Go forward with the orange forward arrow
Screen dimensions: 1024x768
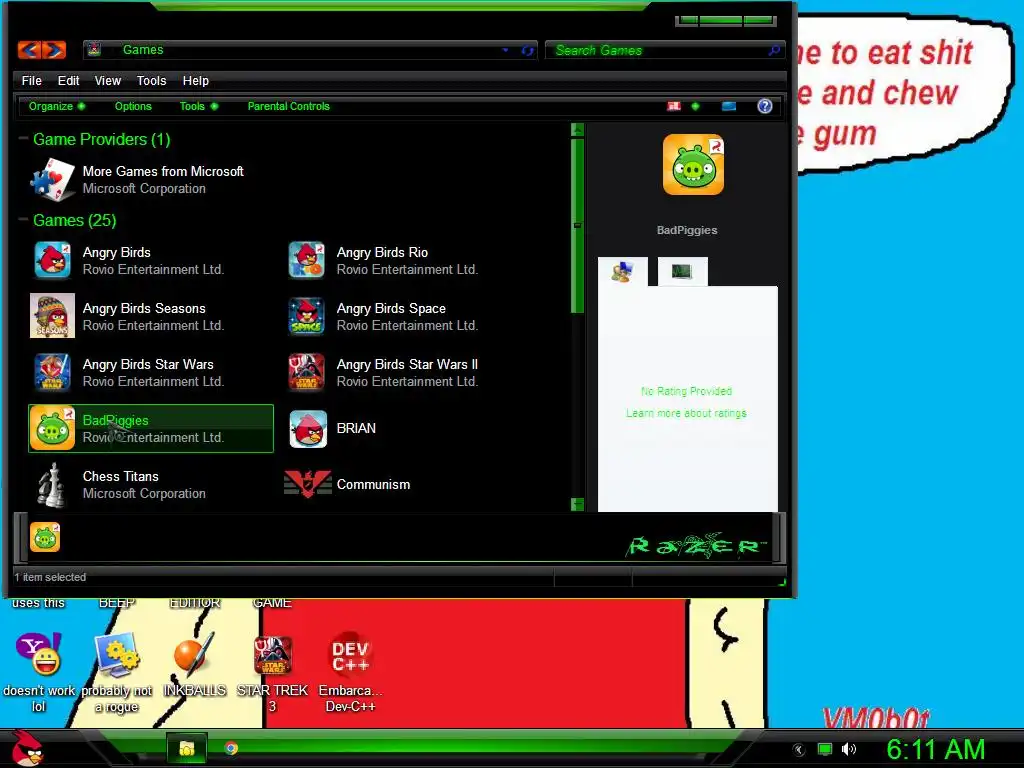[x=54, y=50]
